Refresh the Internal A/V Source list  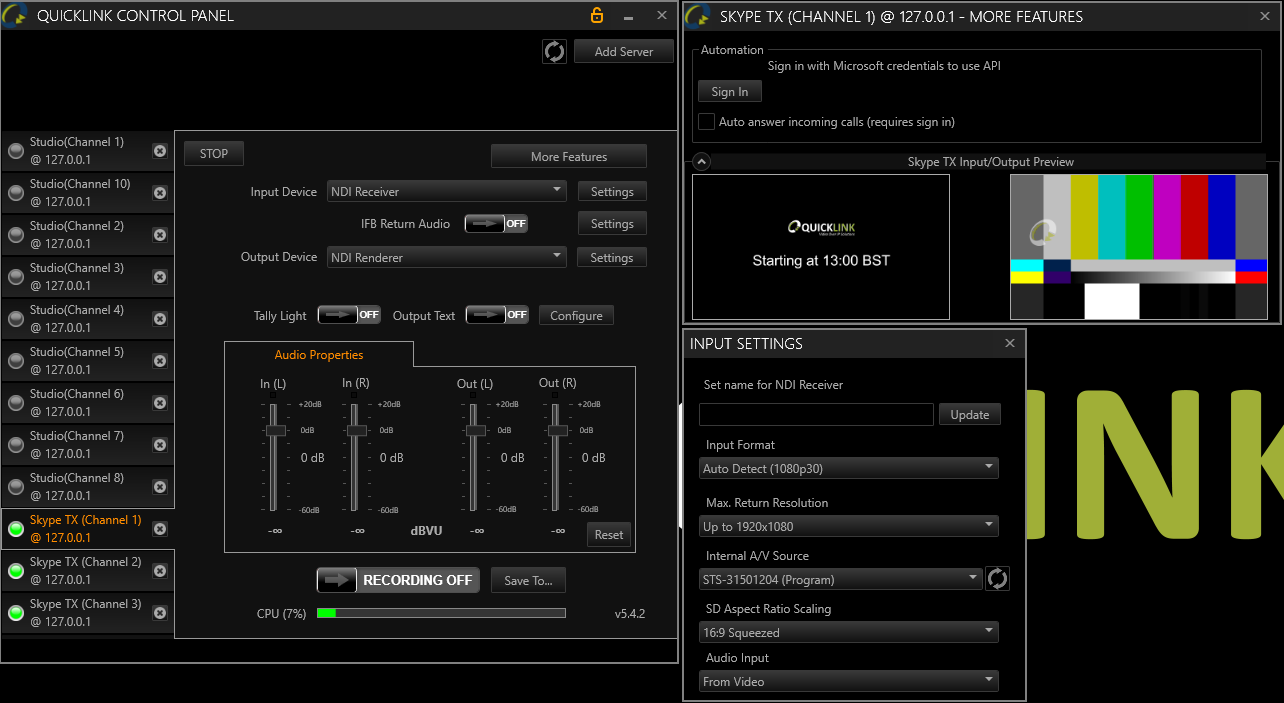[997, 579]
